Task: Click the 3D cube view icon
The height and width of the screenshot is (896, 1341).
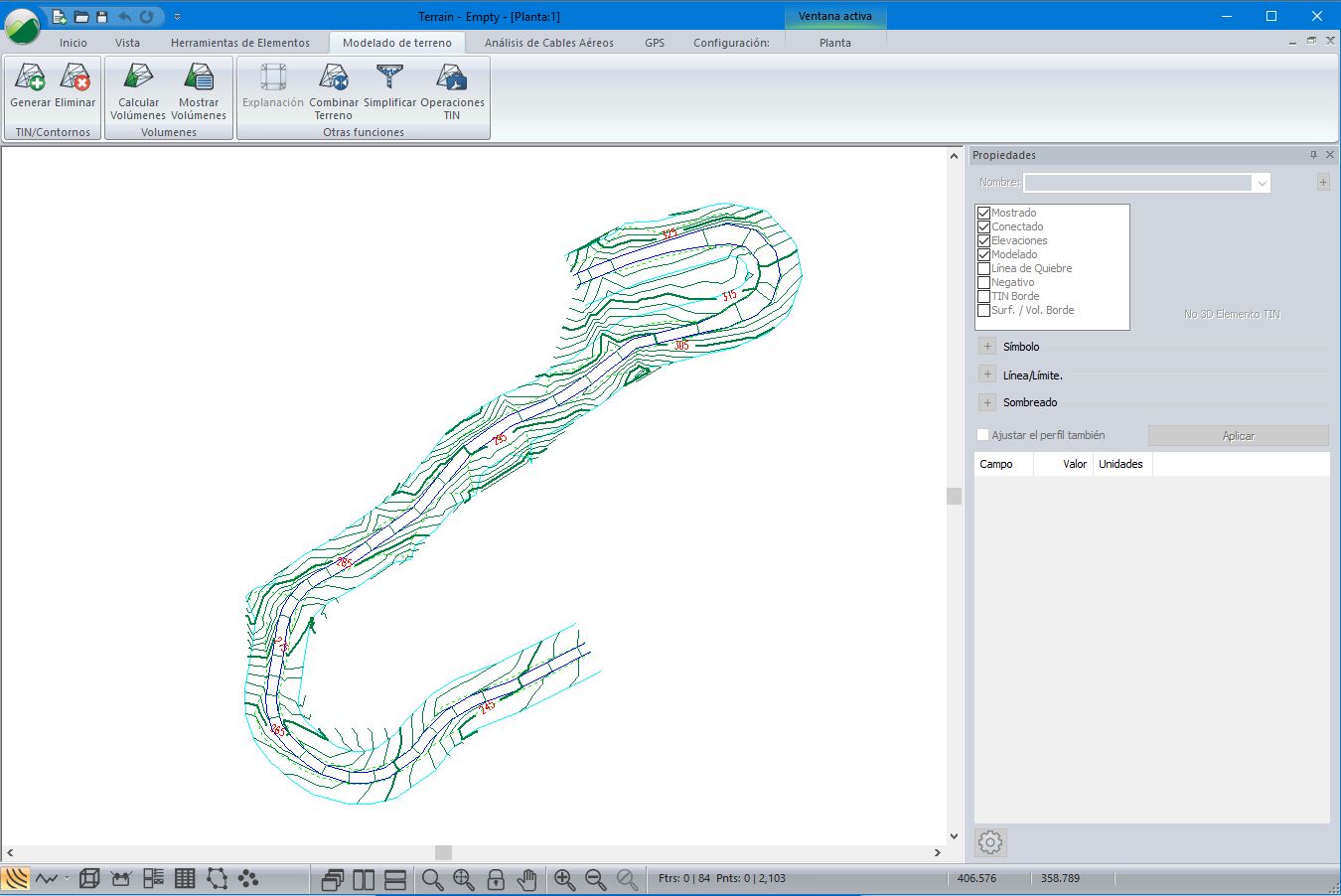Action: [89, 879]
